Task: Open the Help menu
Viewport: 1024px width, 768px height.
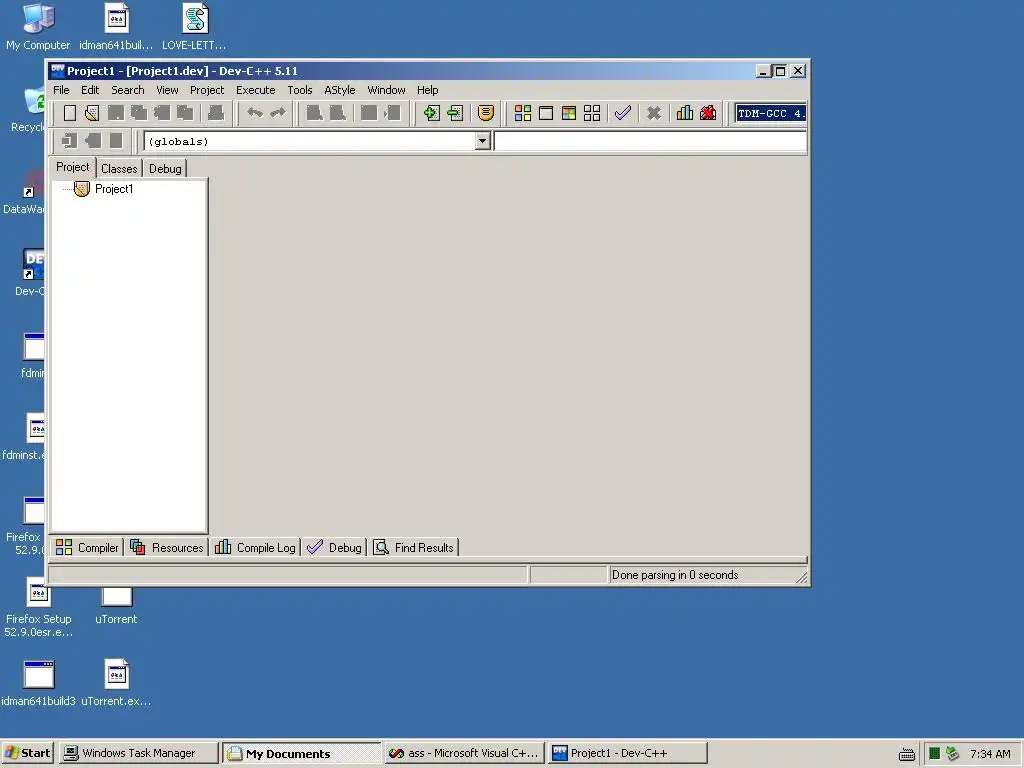Action: (x=428, y=90)
